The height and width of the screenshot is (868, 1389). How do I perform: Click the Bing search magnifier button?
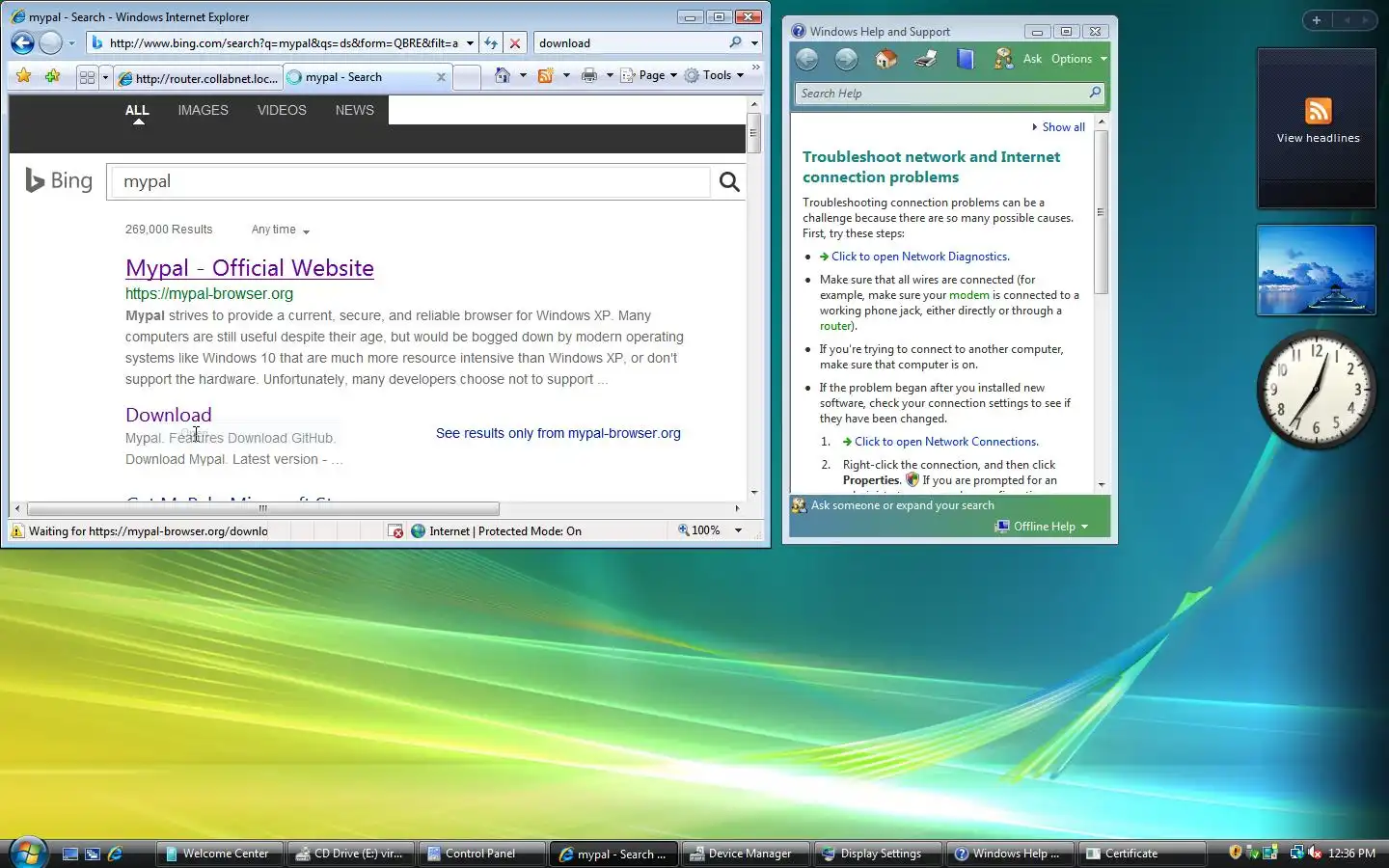pyautogui.click(x=729, y=181)
